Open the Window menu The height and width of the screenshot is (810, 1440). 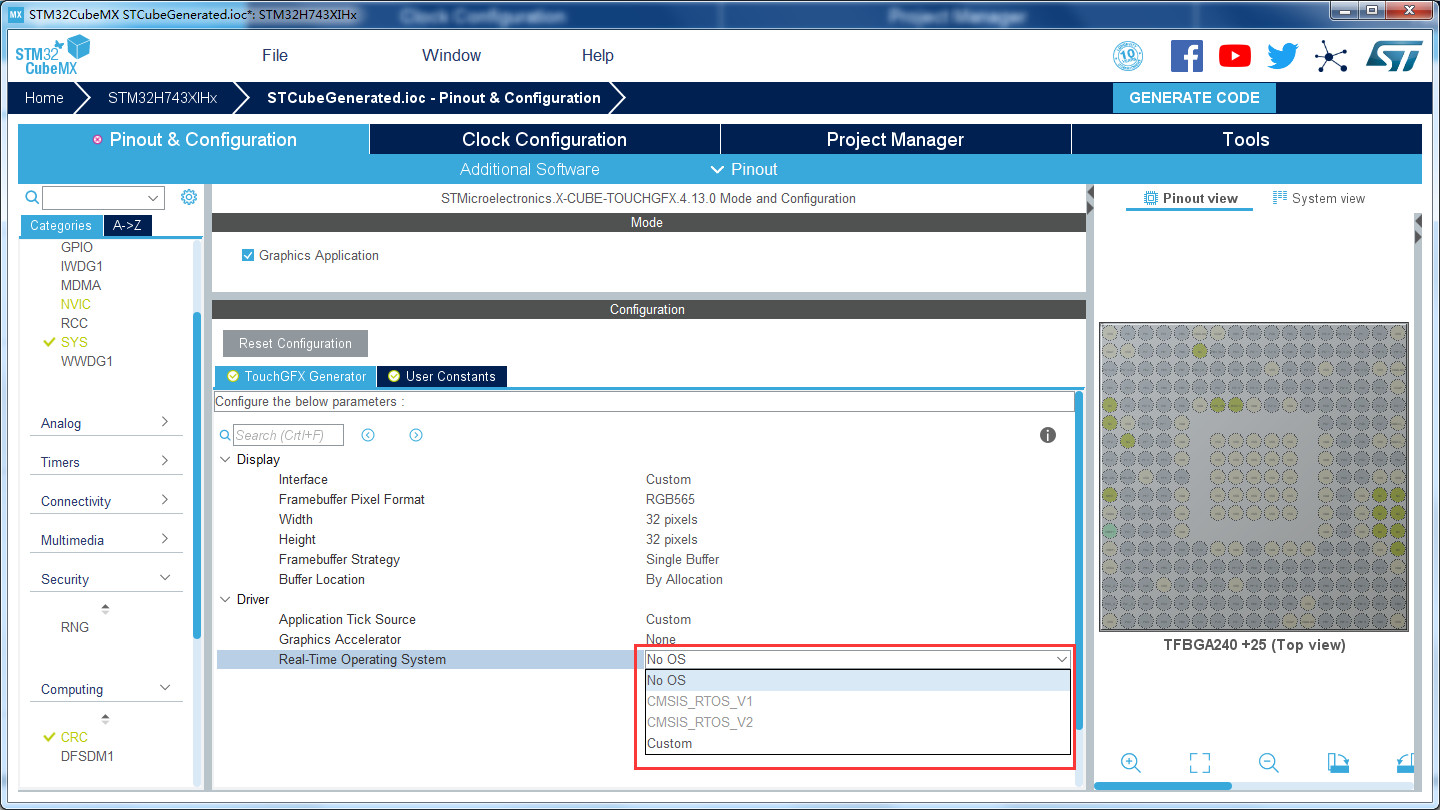pyautogui.click(x=451, y=55)
